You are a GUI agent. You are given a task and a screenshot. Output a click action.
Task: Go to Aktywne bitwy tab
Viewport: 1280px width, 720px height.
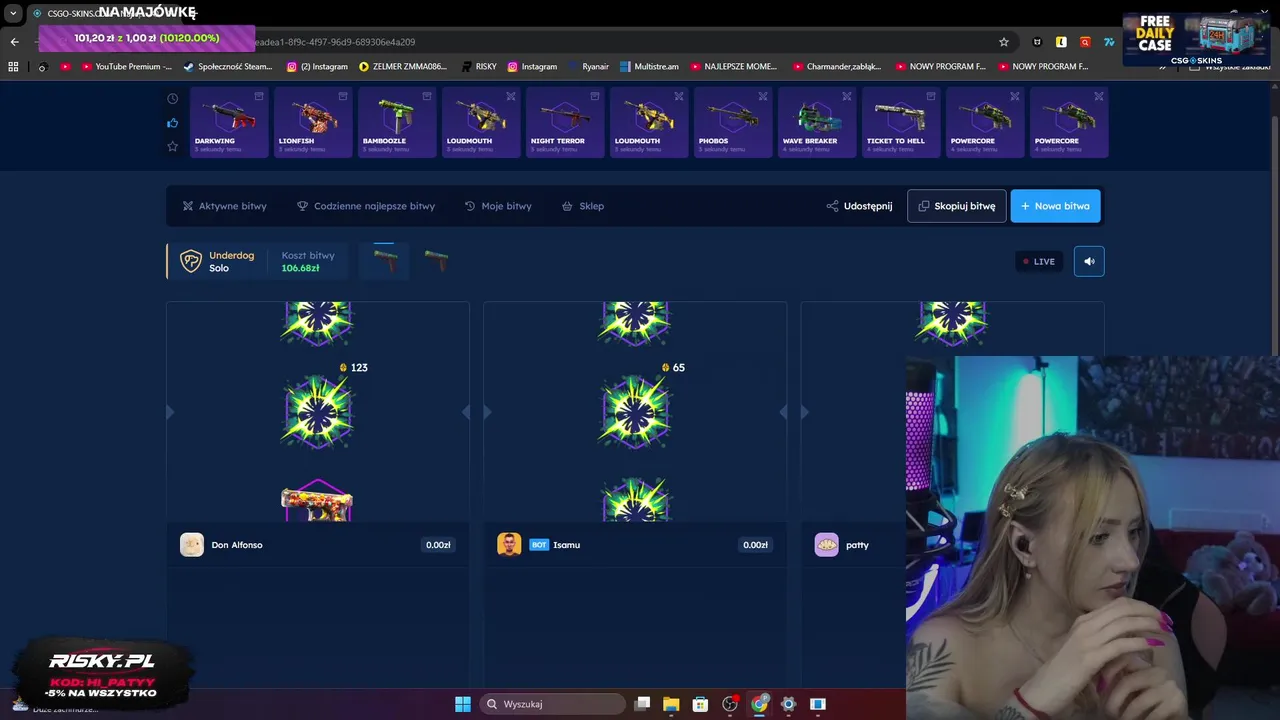(x=224, y=206)
